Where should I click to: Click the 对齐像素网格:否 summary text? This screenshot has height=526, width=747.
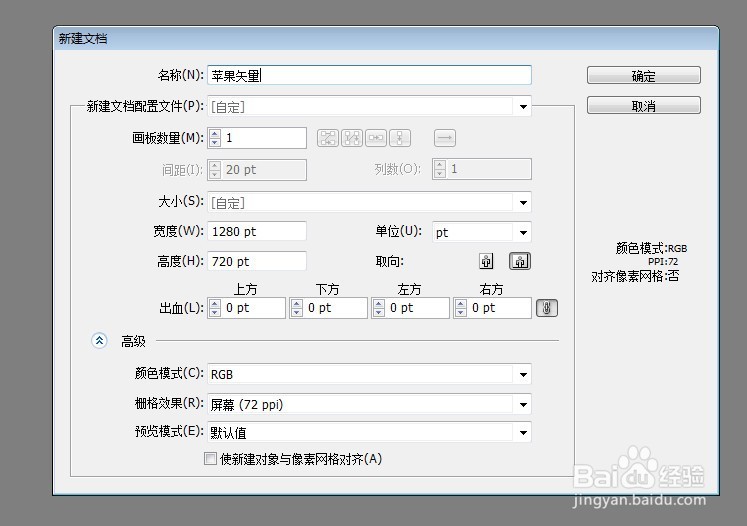[635, 276]
